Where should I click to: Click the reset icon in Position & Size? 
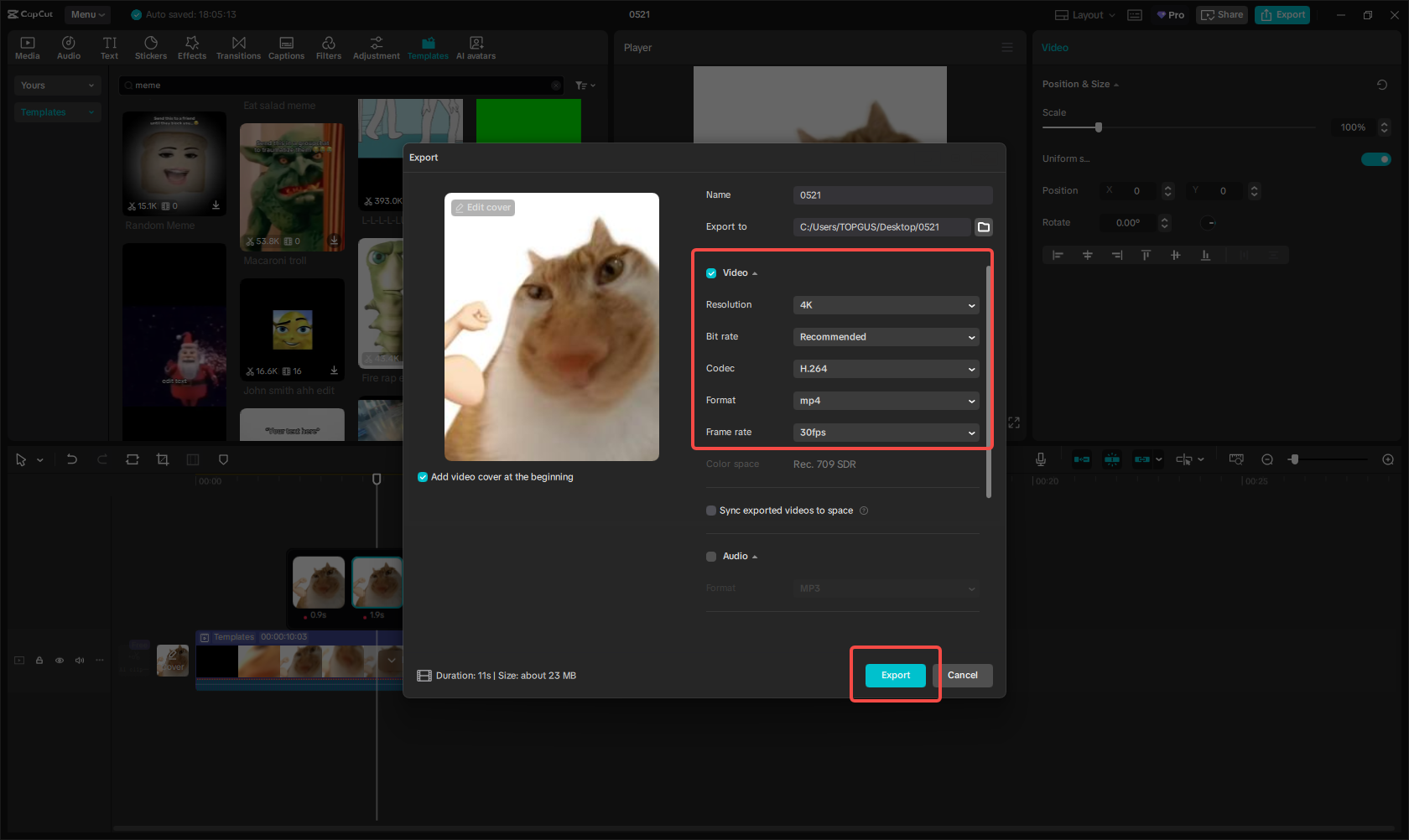(1382, 85)
